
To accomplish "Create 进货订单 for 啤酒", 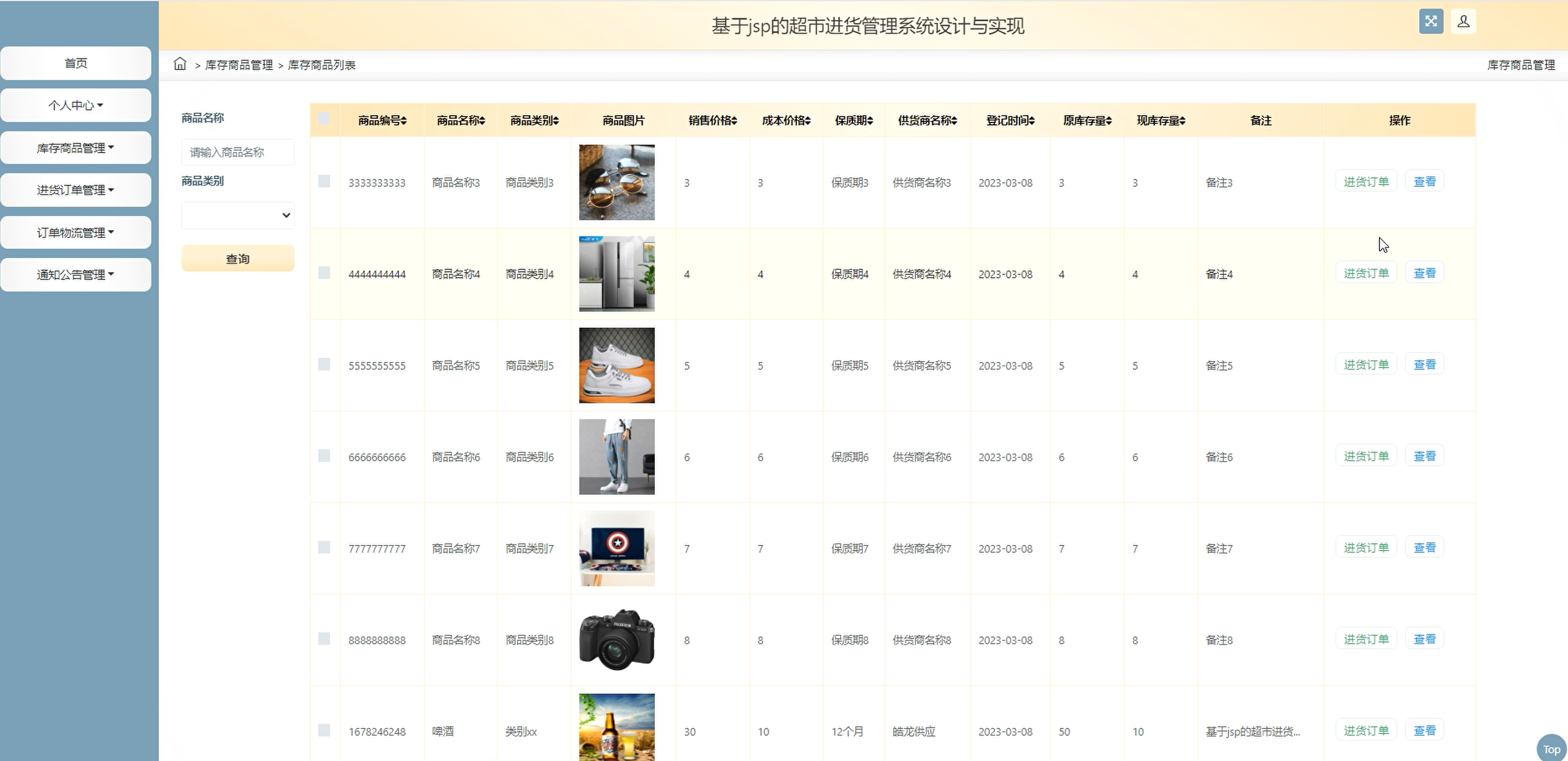I will [1366, 730].
